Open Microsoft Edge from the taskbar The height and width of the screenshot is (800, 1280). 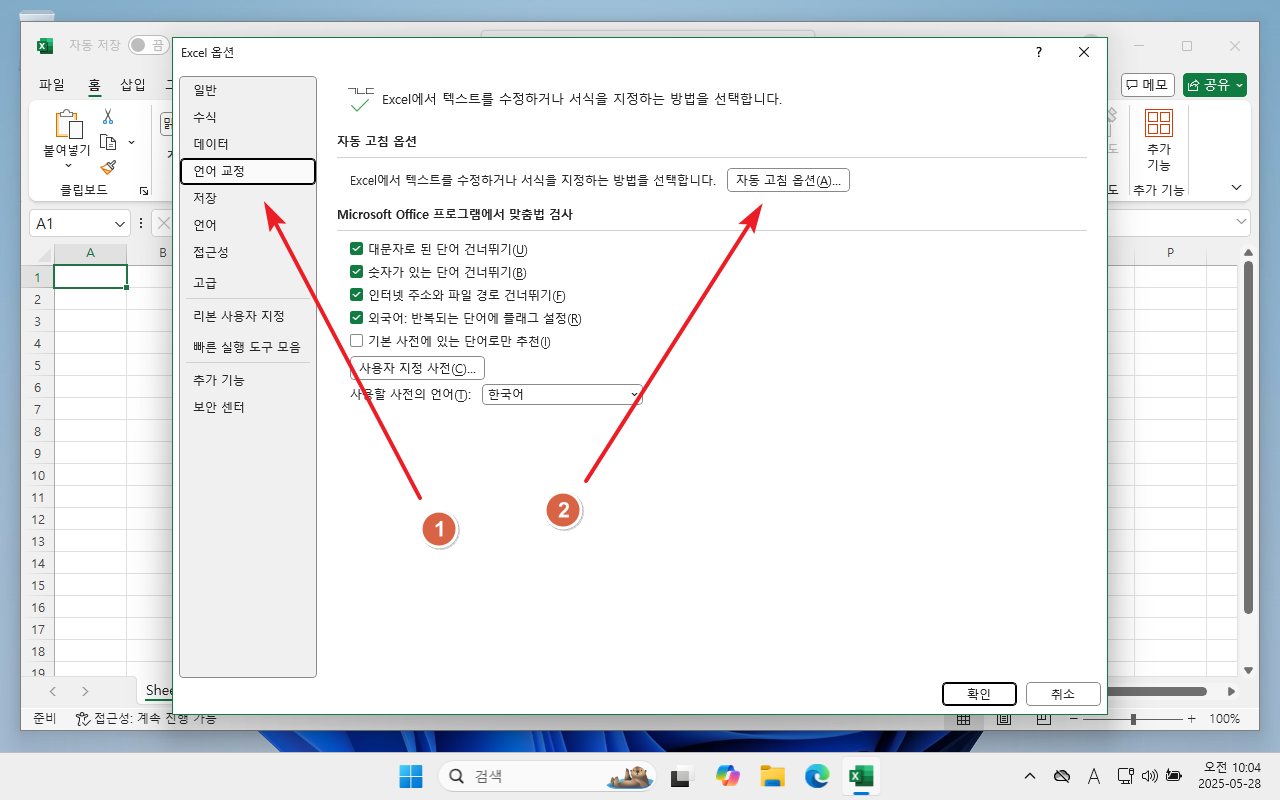click(817, 776)
